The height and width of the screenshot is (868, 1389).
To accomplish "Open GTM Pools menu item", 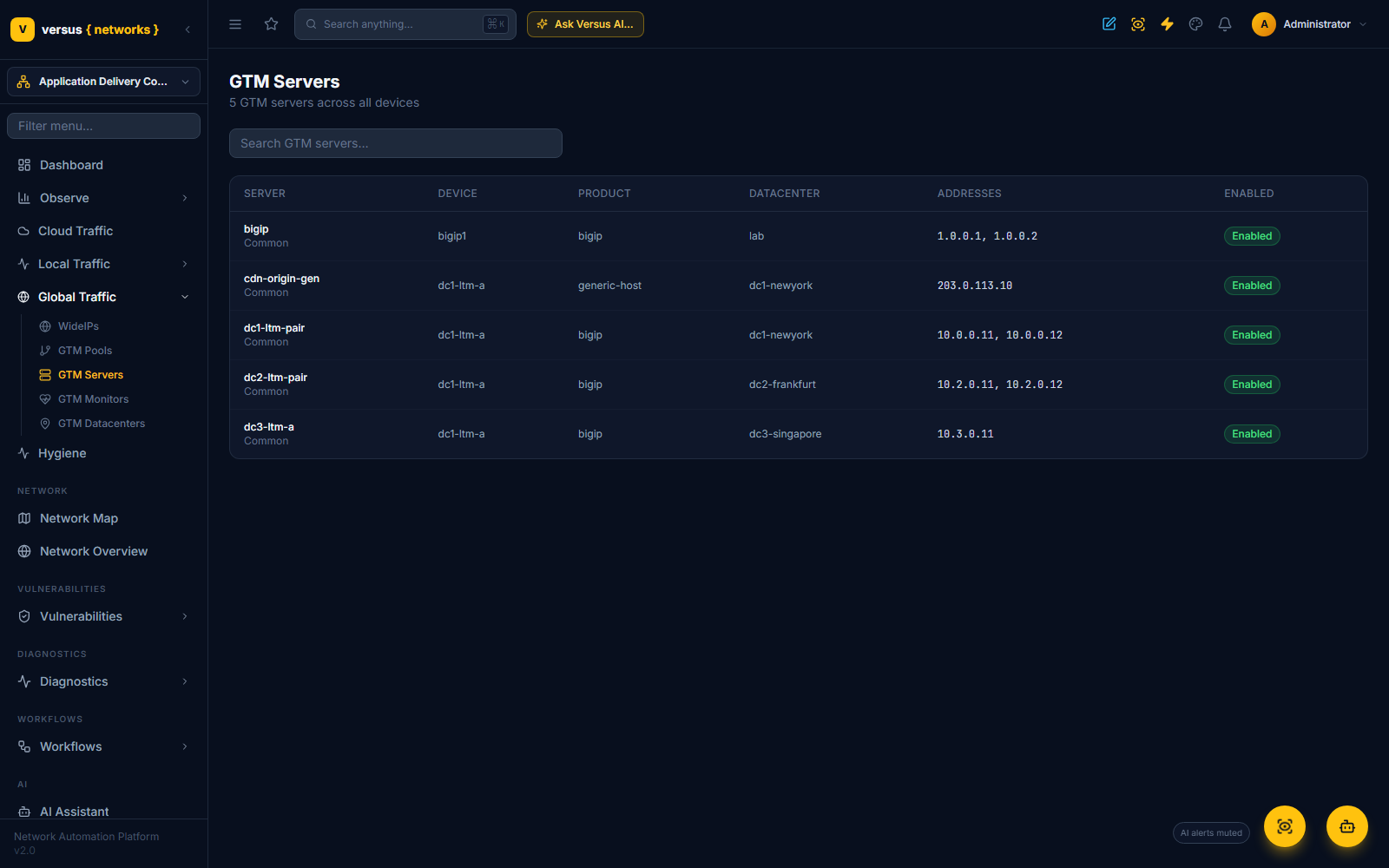I will [85, 351].
